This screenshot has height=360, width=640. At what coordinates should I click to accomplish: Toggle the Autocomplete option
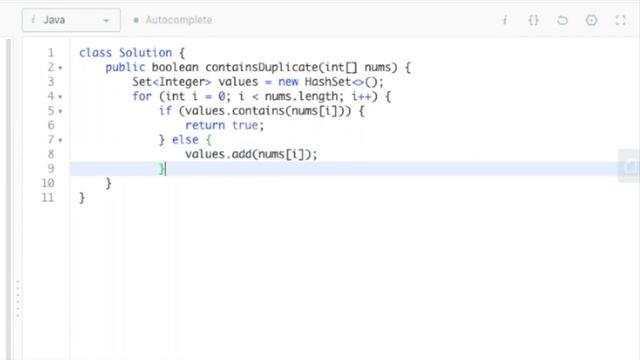click(x=173, y=20)
